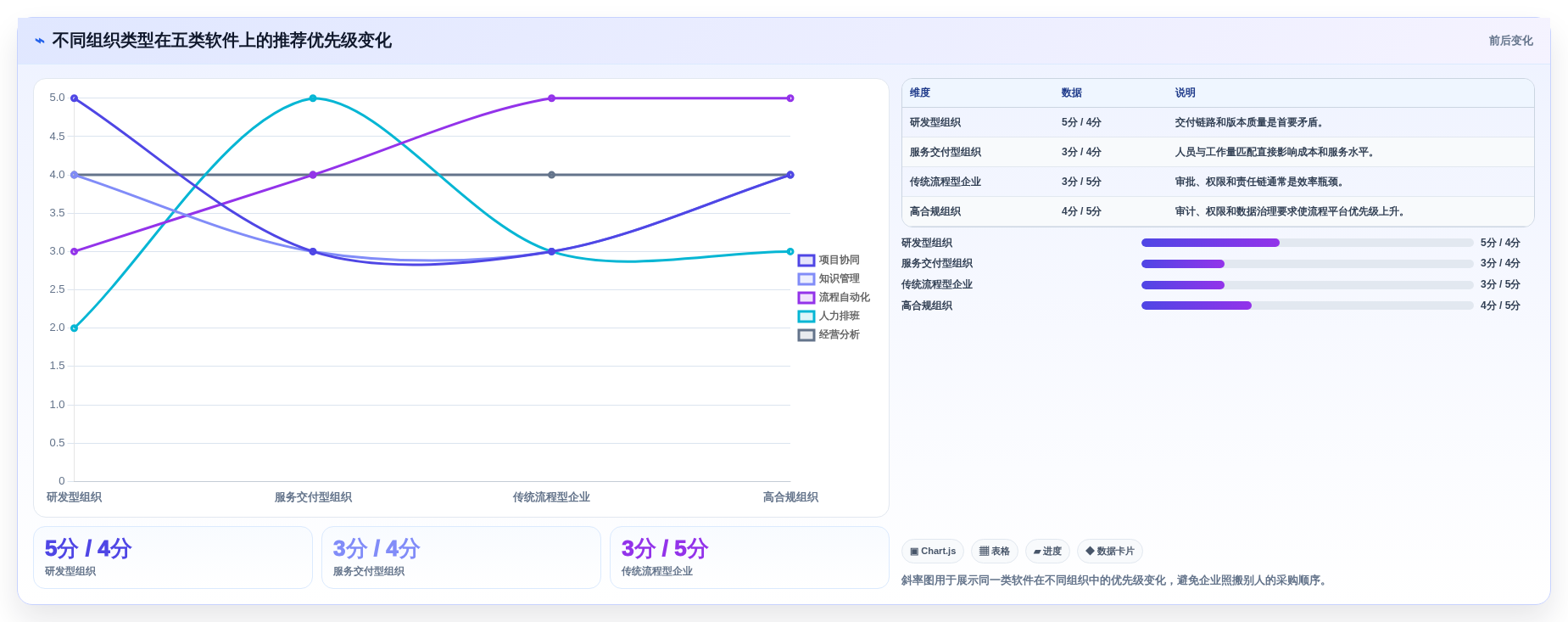Screen dimensions: 1568x622
Task: Click the 前后变化 label in header
Action: (x=1510, y=41)
